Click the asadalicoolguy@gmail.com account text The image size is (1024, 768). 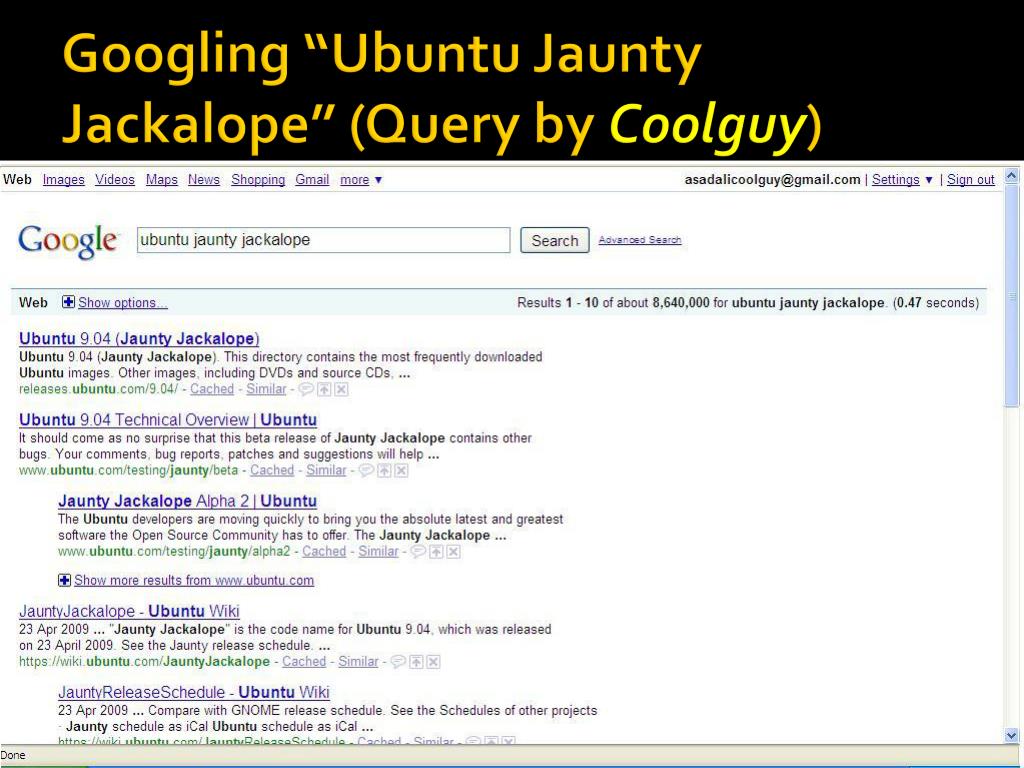point(773,180)
